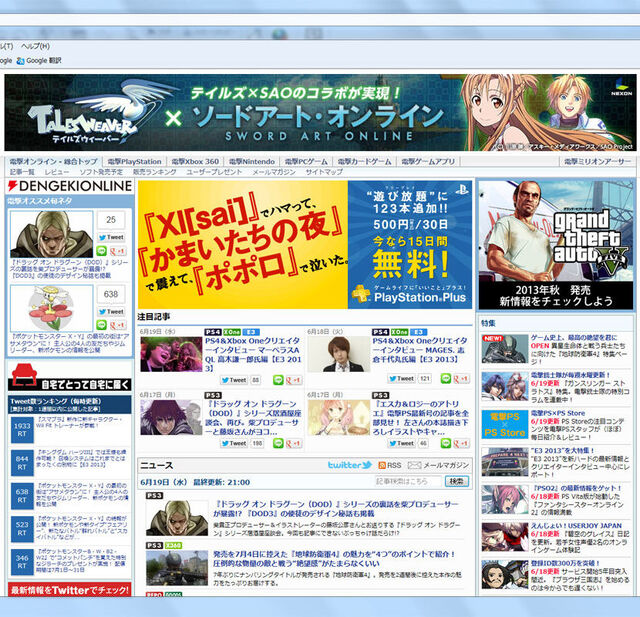640x617 pixels.
Task: Click LINE icon next to 188 tweet count
Action: (278, 443)
